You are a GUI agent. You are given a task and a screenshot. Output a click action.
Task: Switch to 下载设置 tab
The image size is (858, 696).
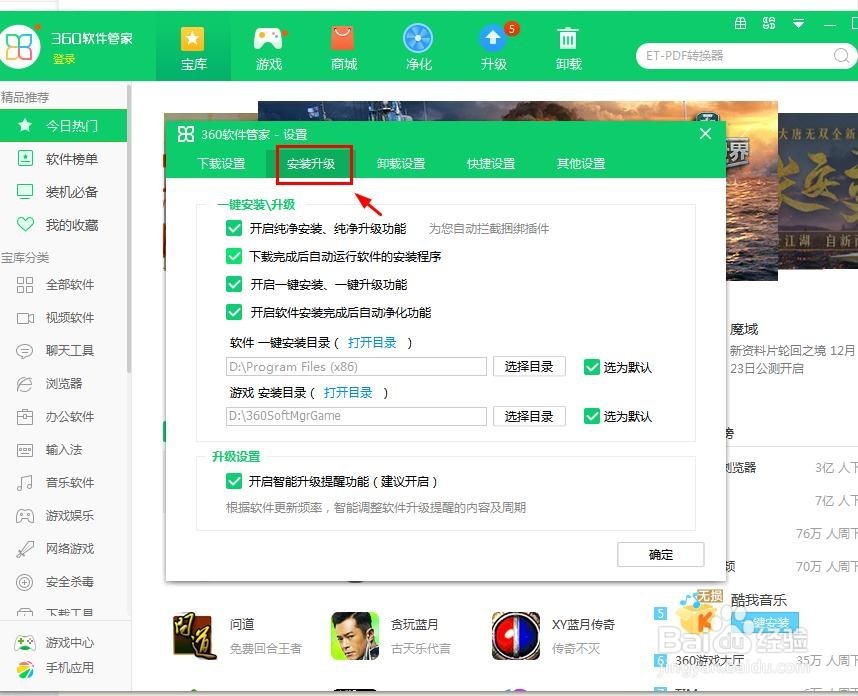click(x=221, y=164)
